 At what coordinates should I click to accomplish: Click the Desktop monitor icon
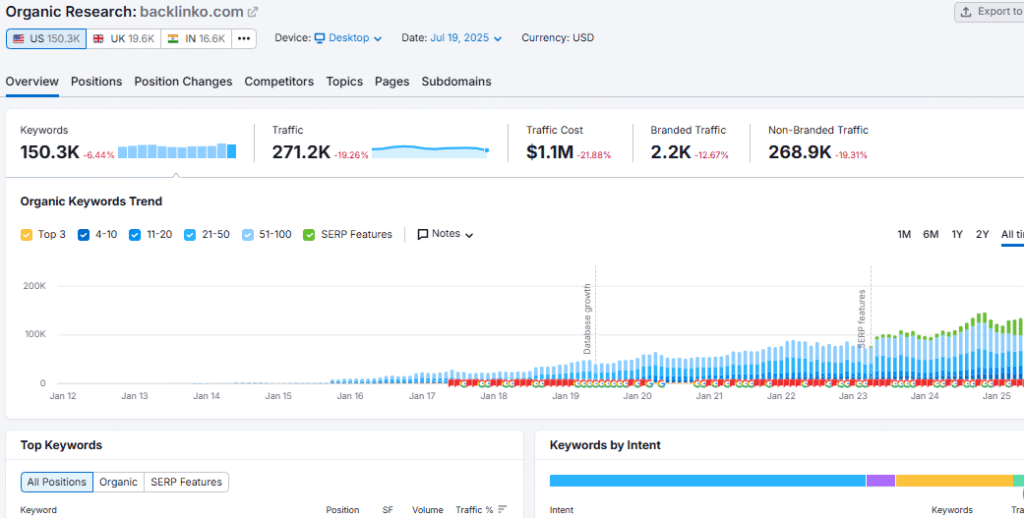click(319, 38)
